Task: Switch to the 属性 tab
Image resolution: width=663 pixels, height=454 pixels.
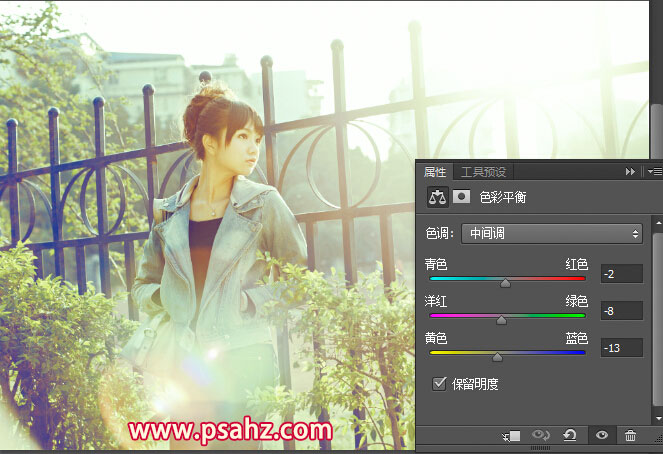Action: pos(435,172)
